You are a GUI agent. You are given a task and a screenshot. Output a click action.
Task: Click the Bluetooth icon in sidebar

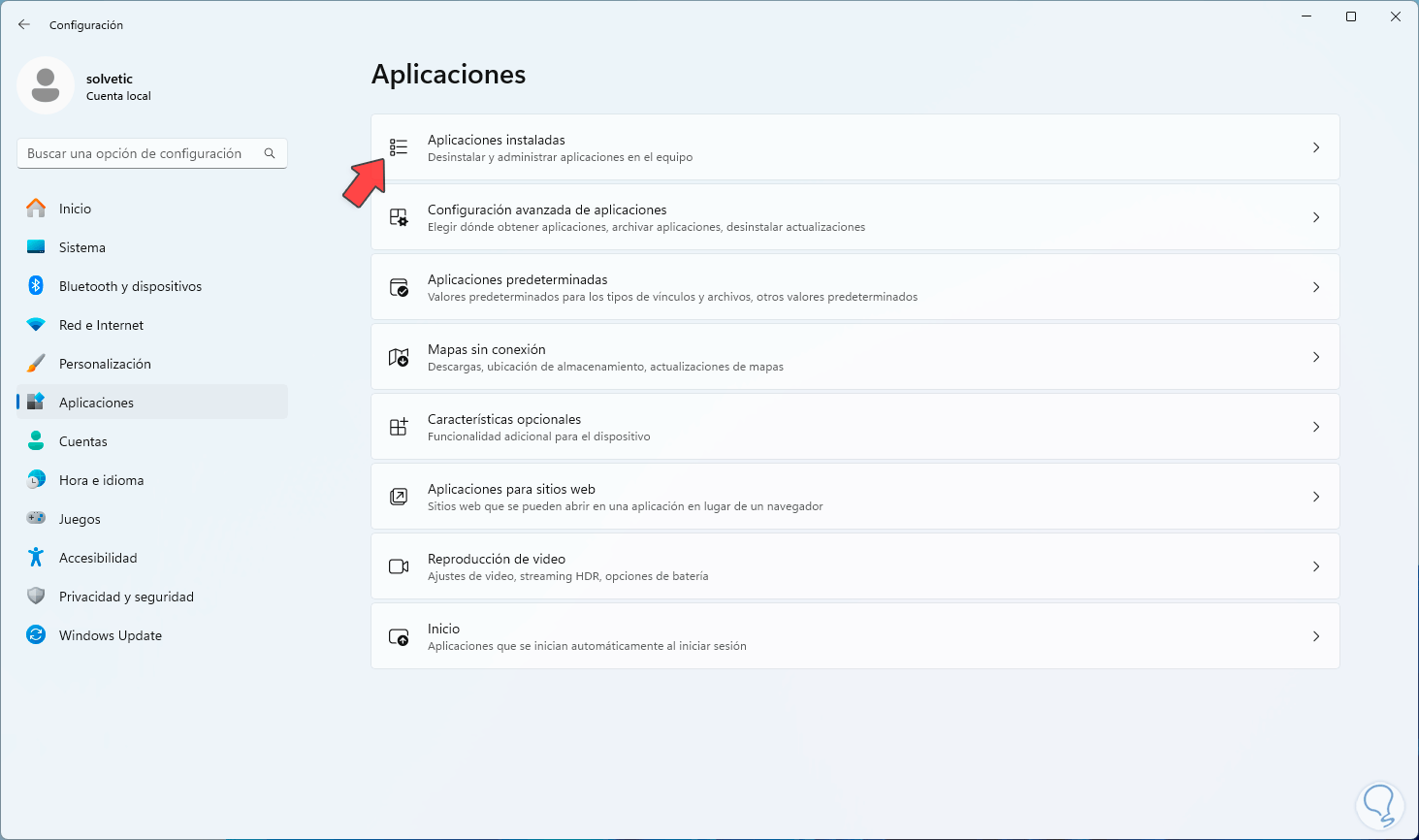(x=36, y=286)
